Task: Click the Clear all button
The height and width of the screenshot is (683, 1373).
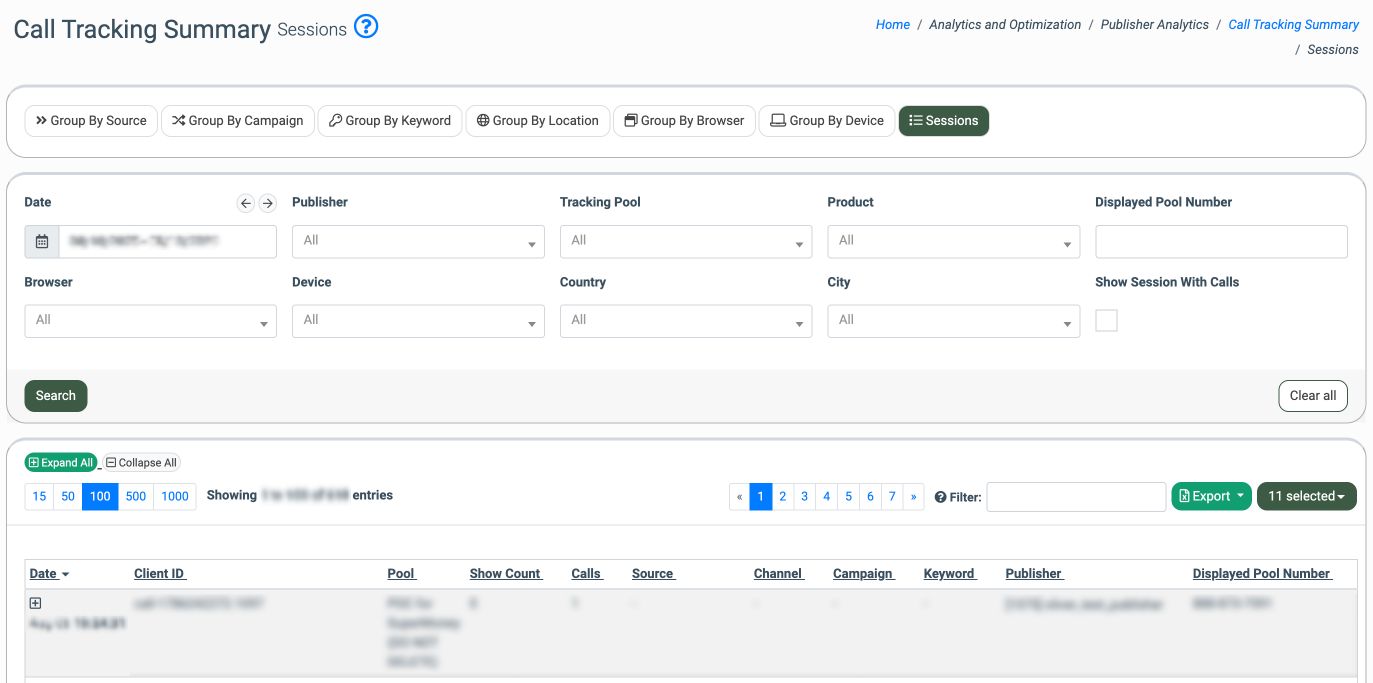Action: click(1313, 396)
